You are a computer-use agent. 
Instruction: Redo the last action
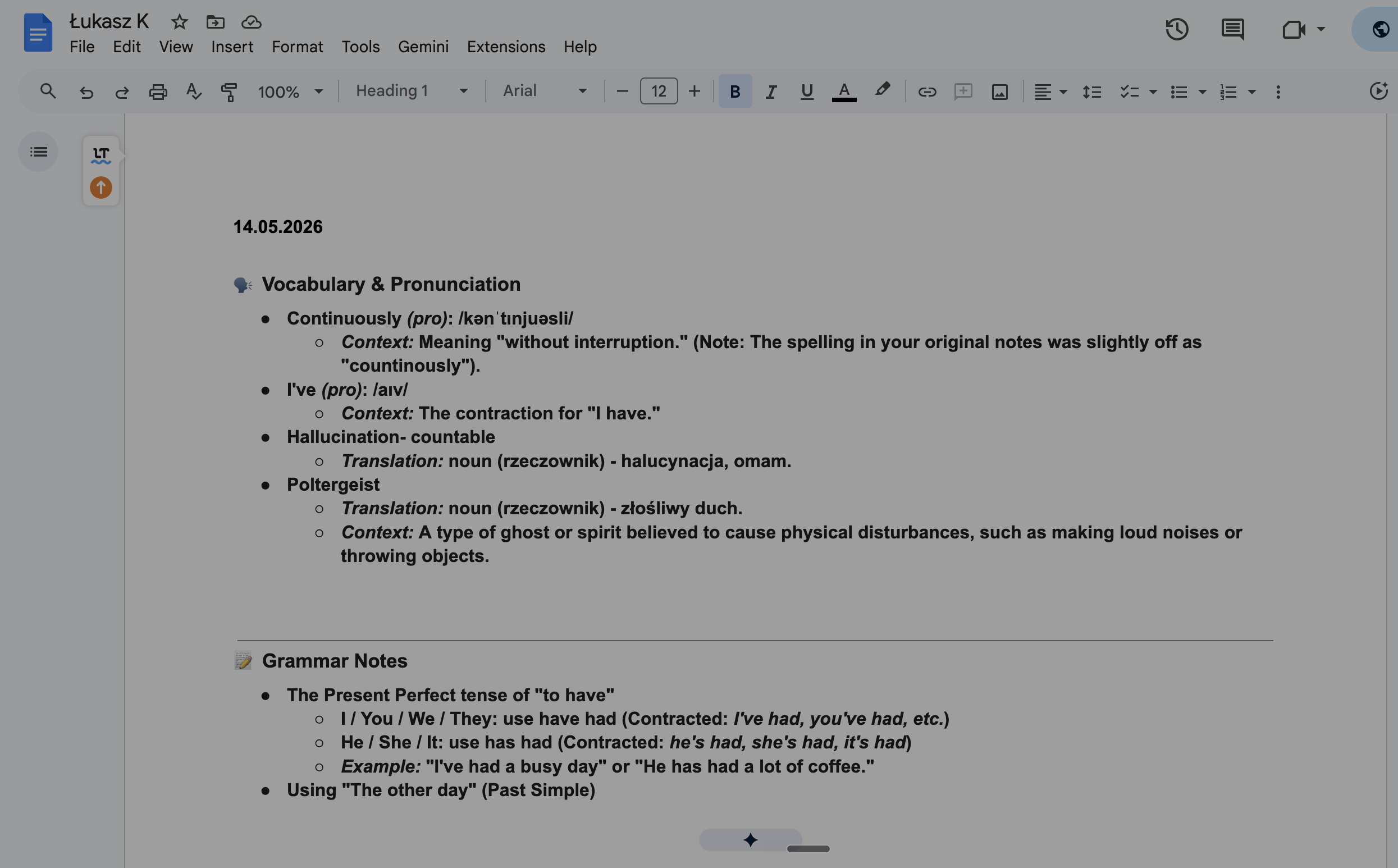point(122,92)
